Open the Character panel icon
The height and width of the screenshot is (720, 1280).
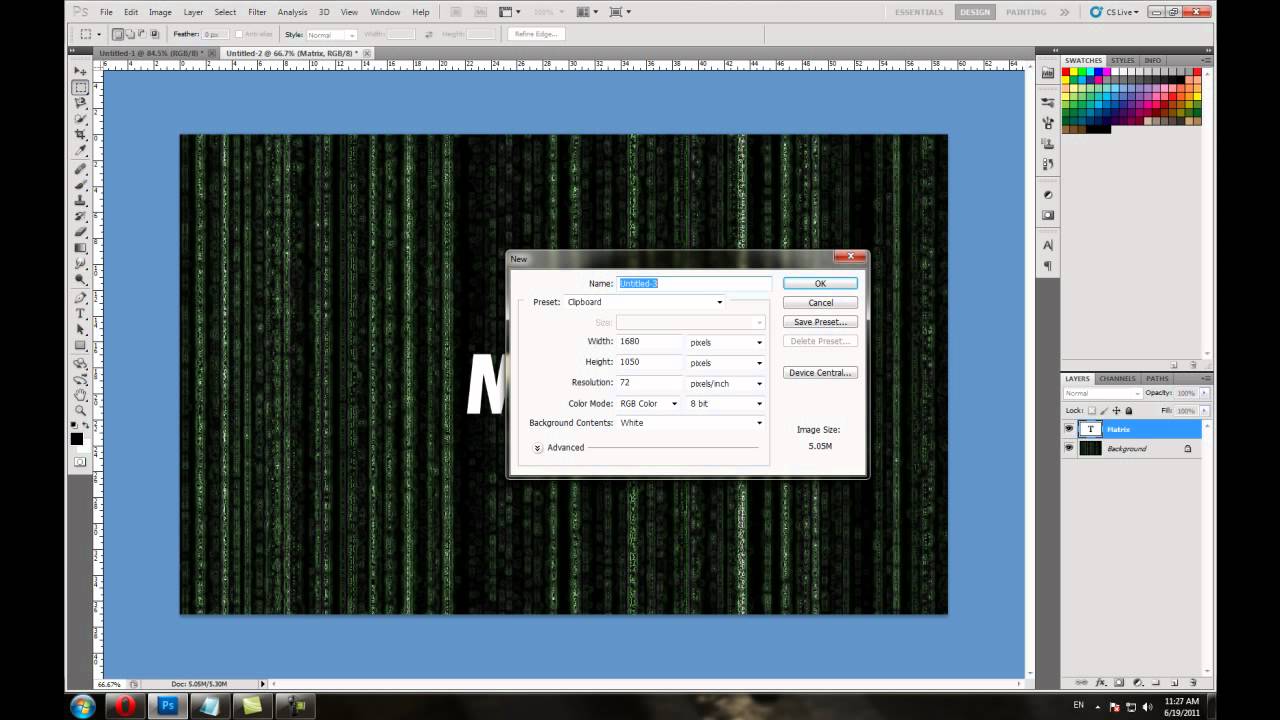click(1048, 245)
